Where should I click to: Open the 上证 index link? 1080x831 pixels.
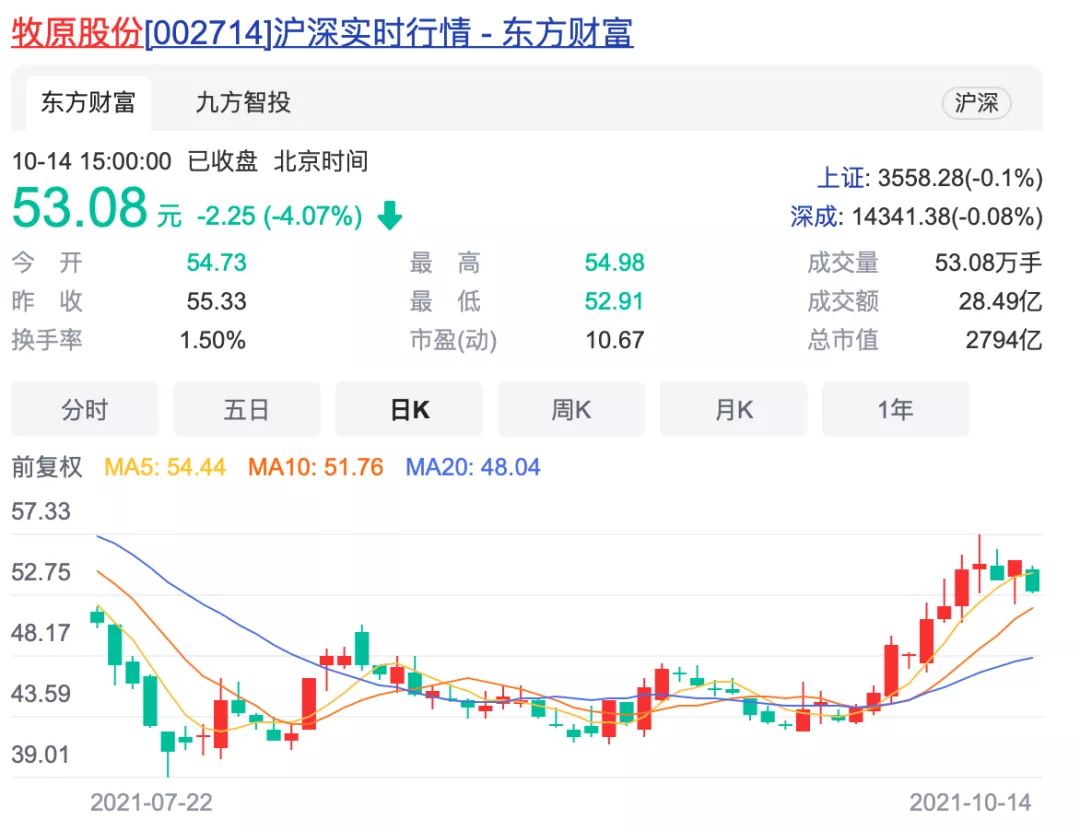click(840, 178)
